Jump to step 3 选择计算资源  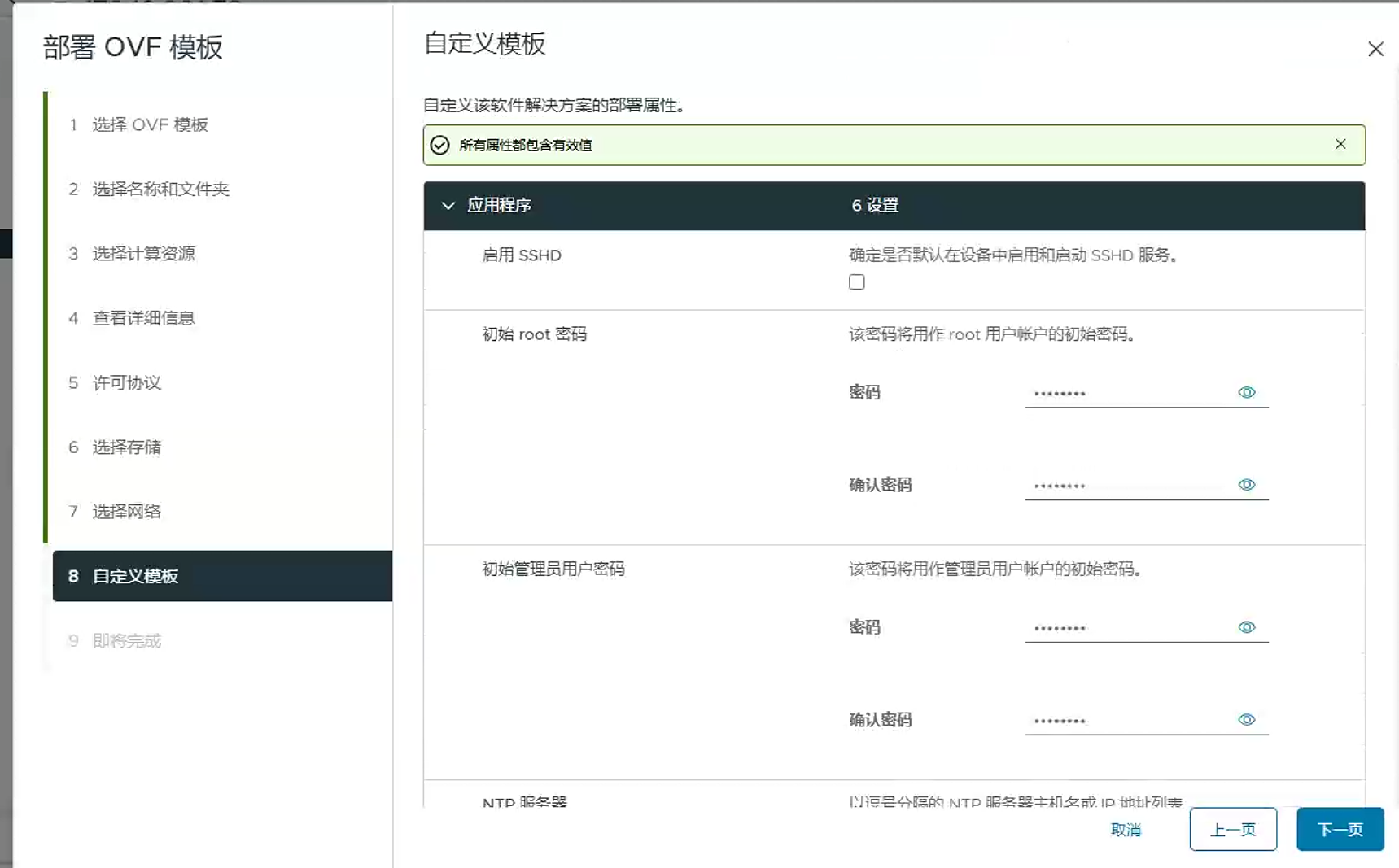tap(143, 254)
